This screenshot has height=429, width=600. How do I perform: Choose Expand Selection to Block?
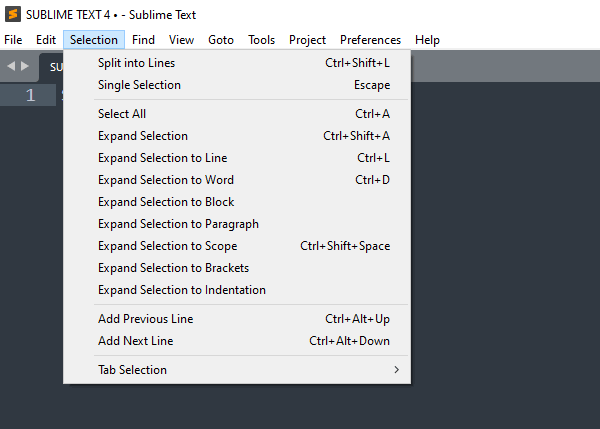(237, 202)
